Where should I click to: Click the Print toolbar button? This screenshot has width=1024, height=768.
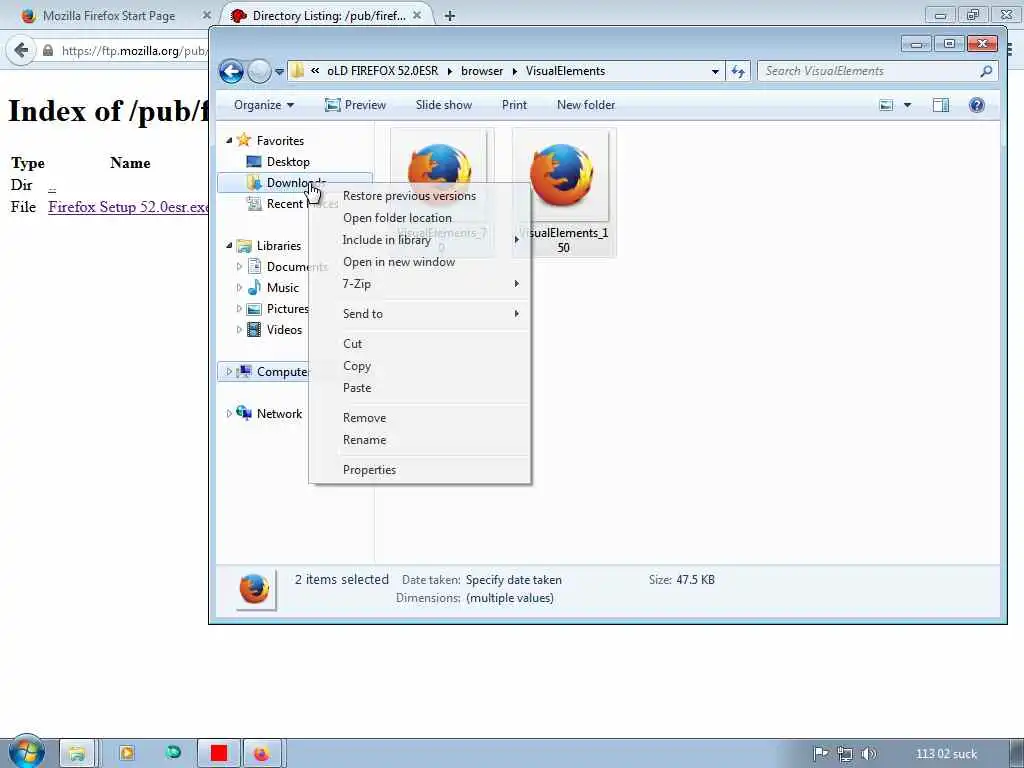(x=514, y=105)
